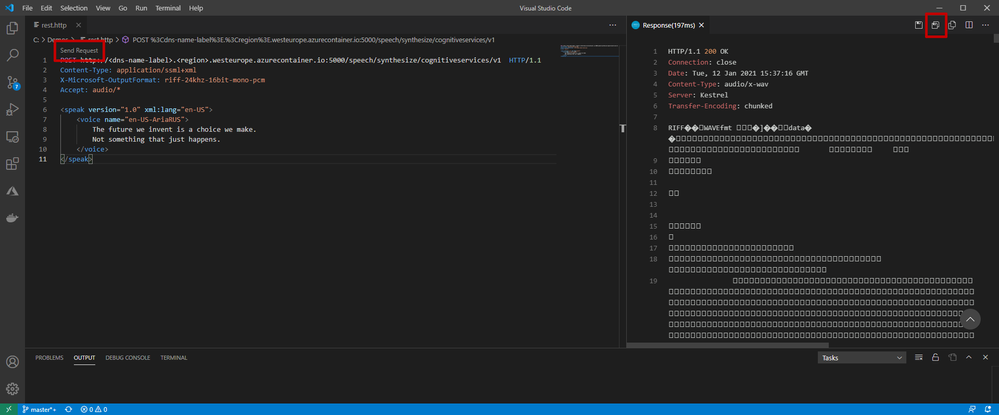Image resolution: width=999 pixels, height=415 pixels.
Task: Click 'Transfer-Encoding: chunked' response line
Action: click(720, 106)
